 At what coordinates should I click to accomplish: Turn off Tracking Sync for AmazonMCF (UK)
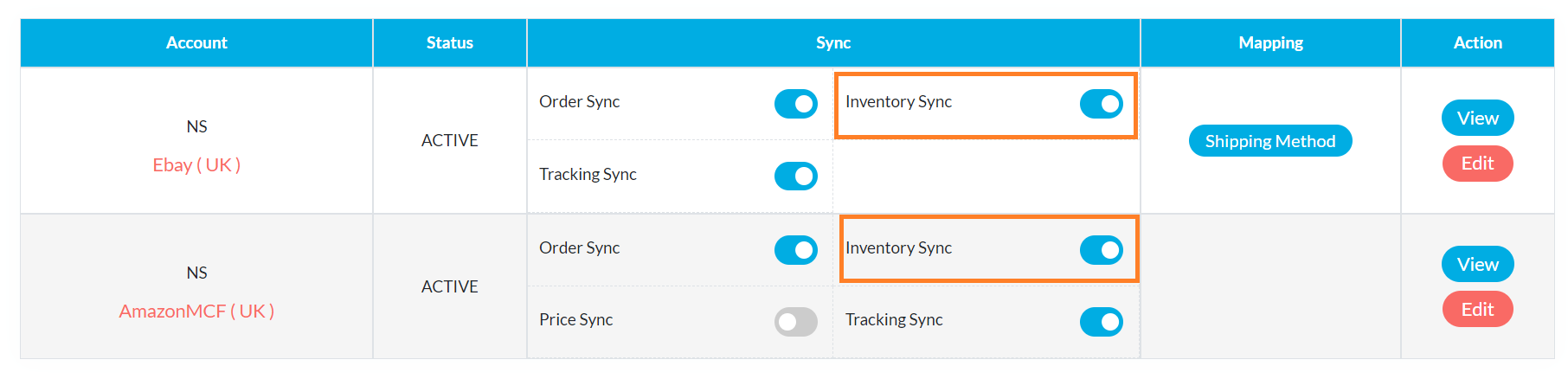1101,322
